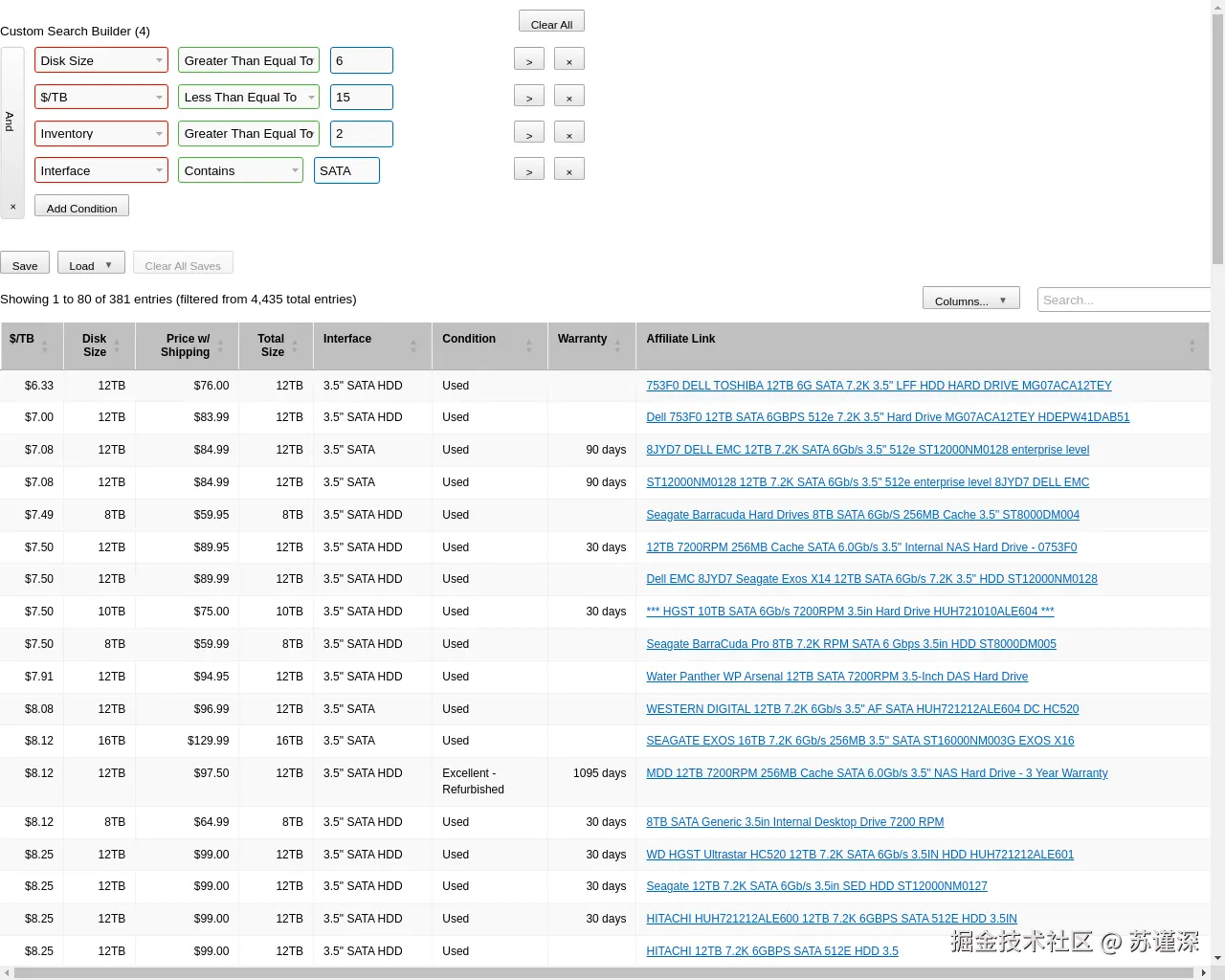Screen dimensions: 1225x980
Task: Remove the whole And condition group
Action: tap(13, 206)
